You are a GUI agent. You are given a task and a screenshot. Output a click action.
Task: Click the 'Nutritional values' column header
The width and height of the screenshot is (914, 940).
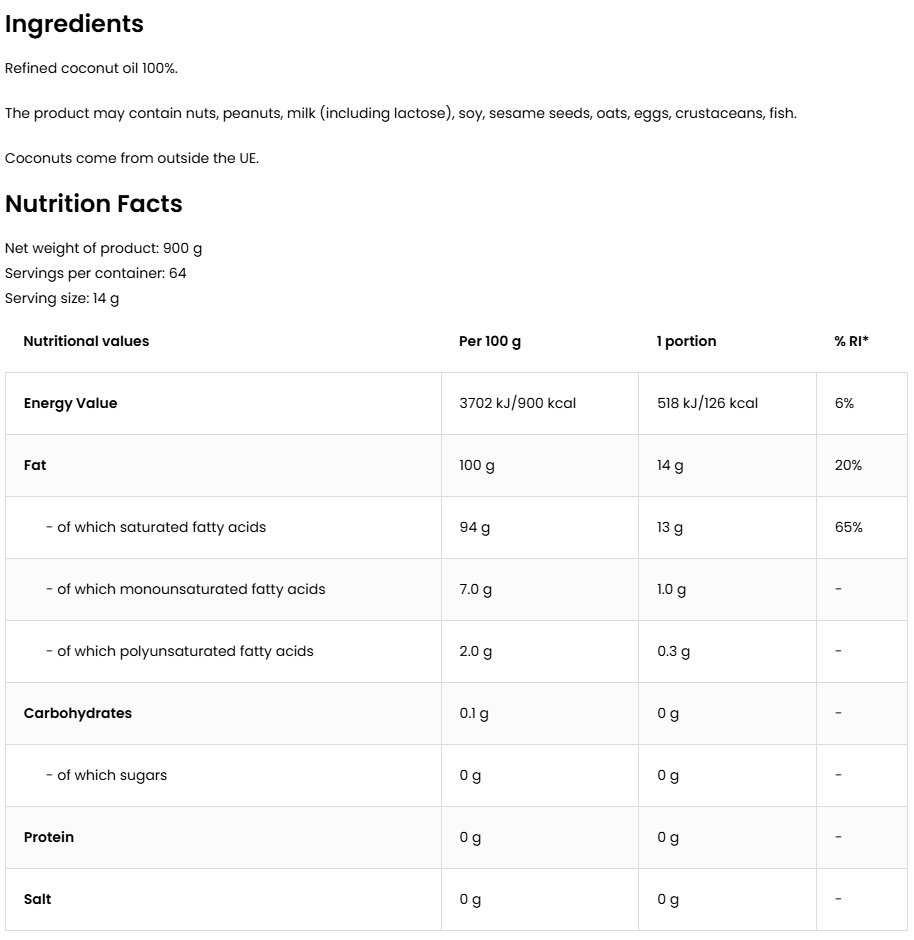coord(86,341)
